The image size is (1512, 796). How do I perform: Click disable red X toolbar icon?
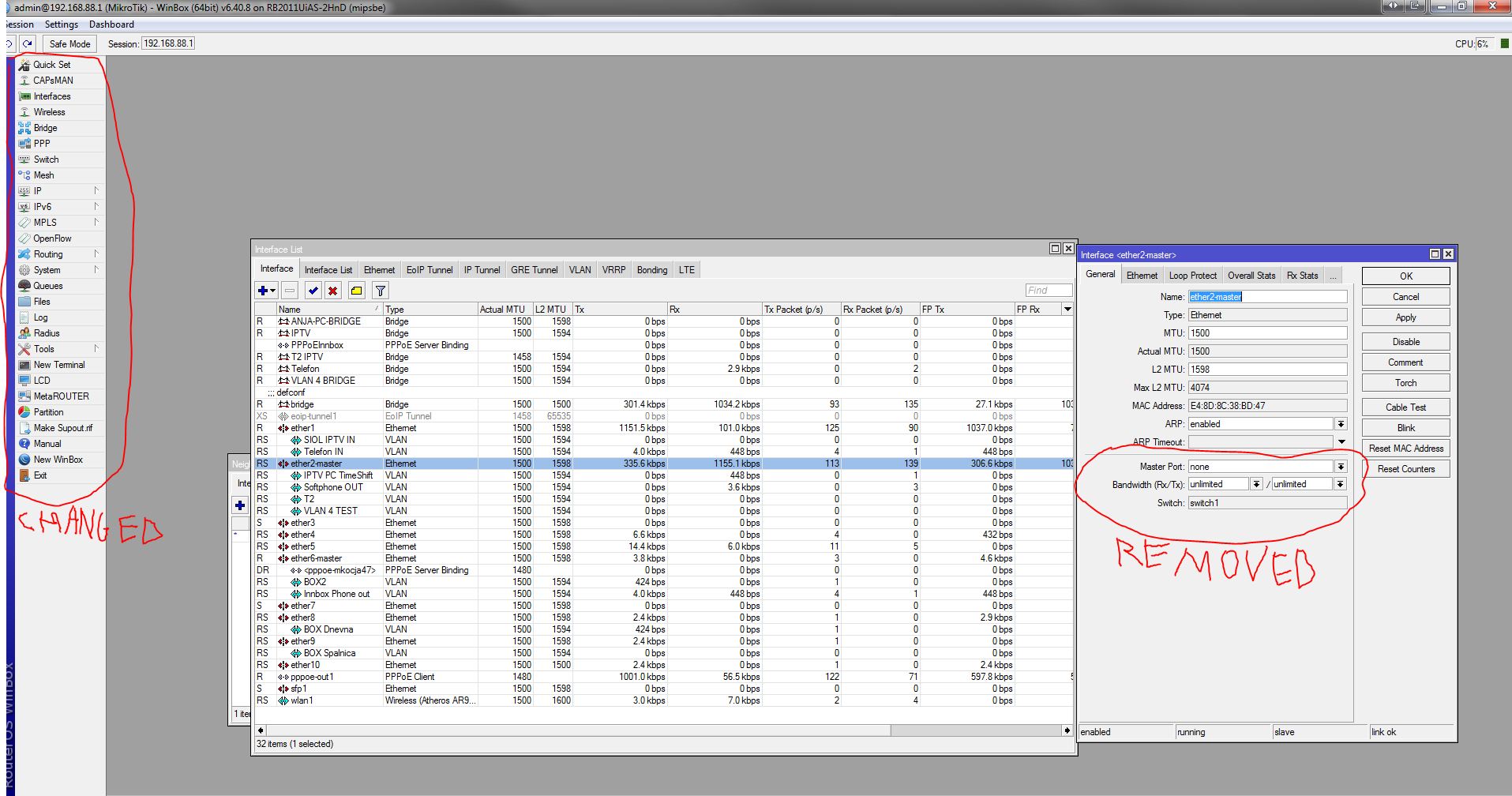tap(333, 291)
